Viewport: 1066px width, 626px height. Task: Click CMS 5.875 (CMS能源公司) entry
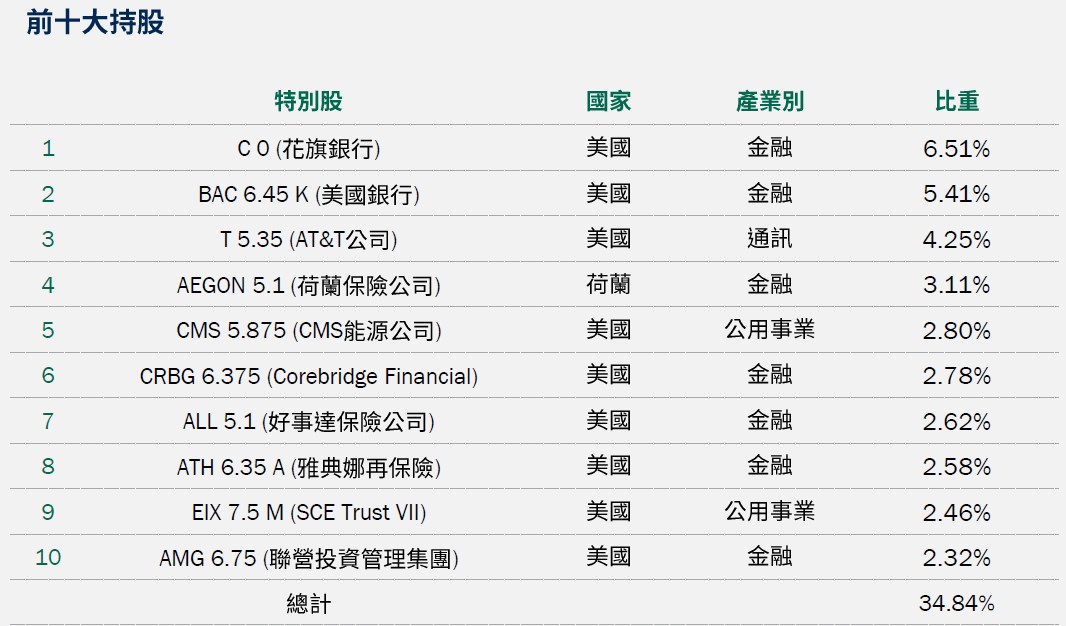[308, 331]
